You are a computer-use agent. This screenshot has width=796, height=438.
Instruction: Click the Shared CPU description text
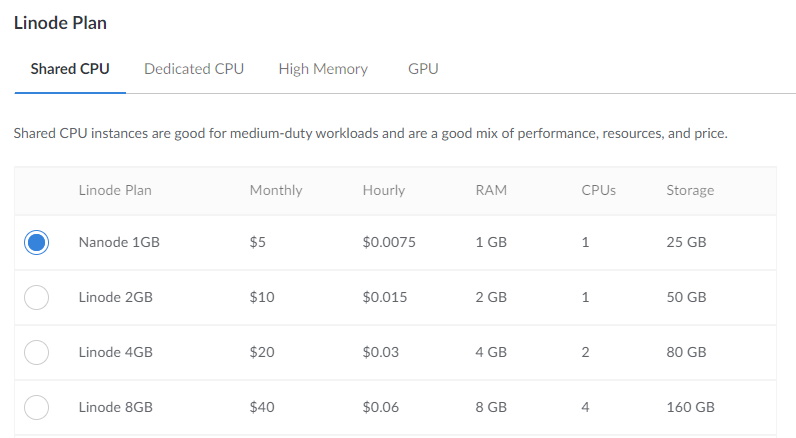coord(371,133)
